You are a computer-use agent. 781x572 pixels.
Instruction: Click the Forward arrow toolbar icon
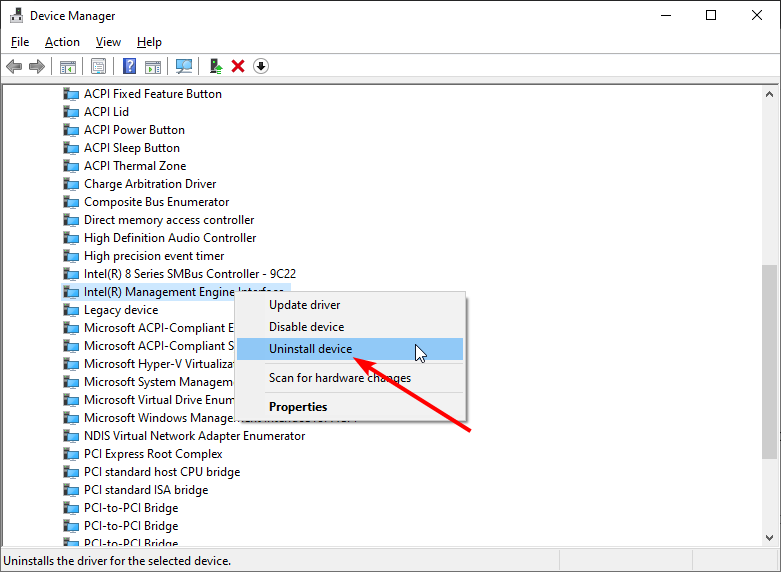[37, 66]
